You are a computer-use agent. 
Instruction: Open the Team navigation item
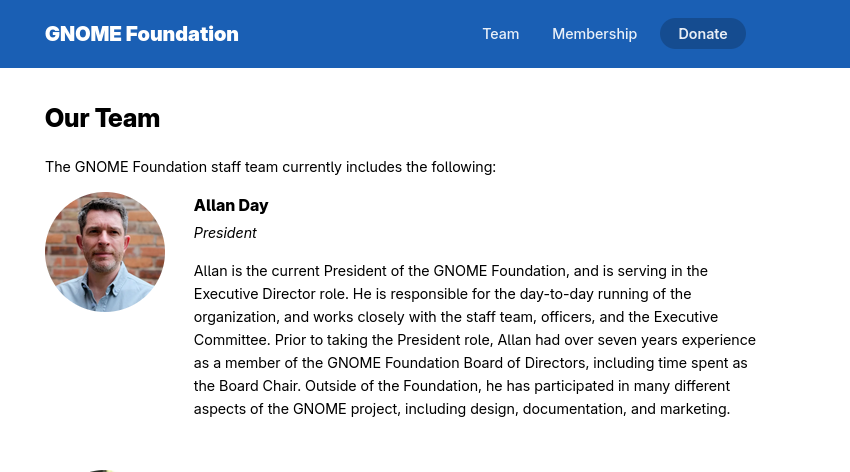[x=500, y=34]
